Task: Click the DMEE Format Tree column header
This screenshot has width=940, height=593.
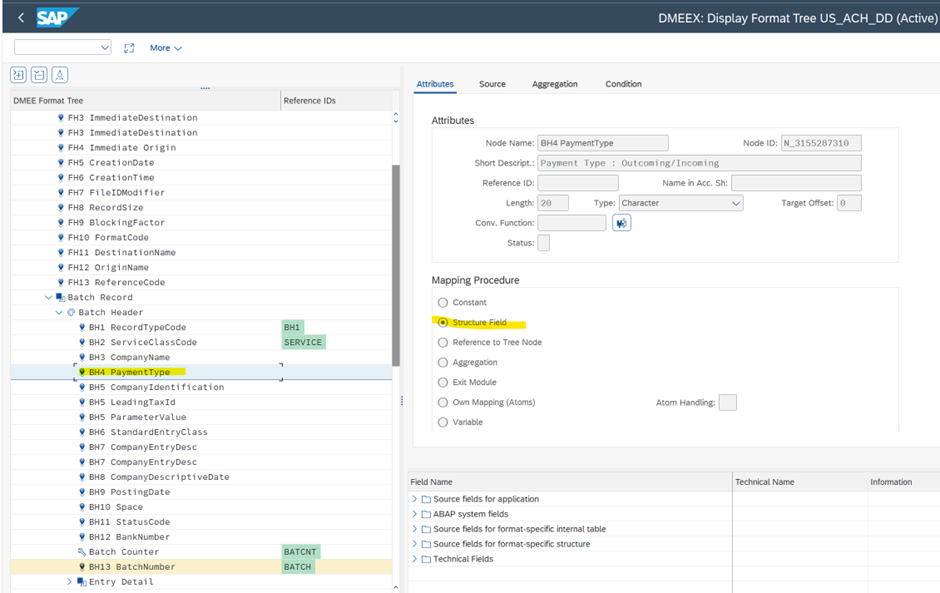Action: pos(145,101)
